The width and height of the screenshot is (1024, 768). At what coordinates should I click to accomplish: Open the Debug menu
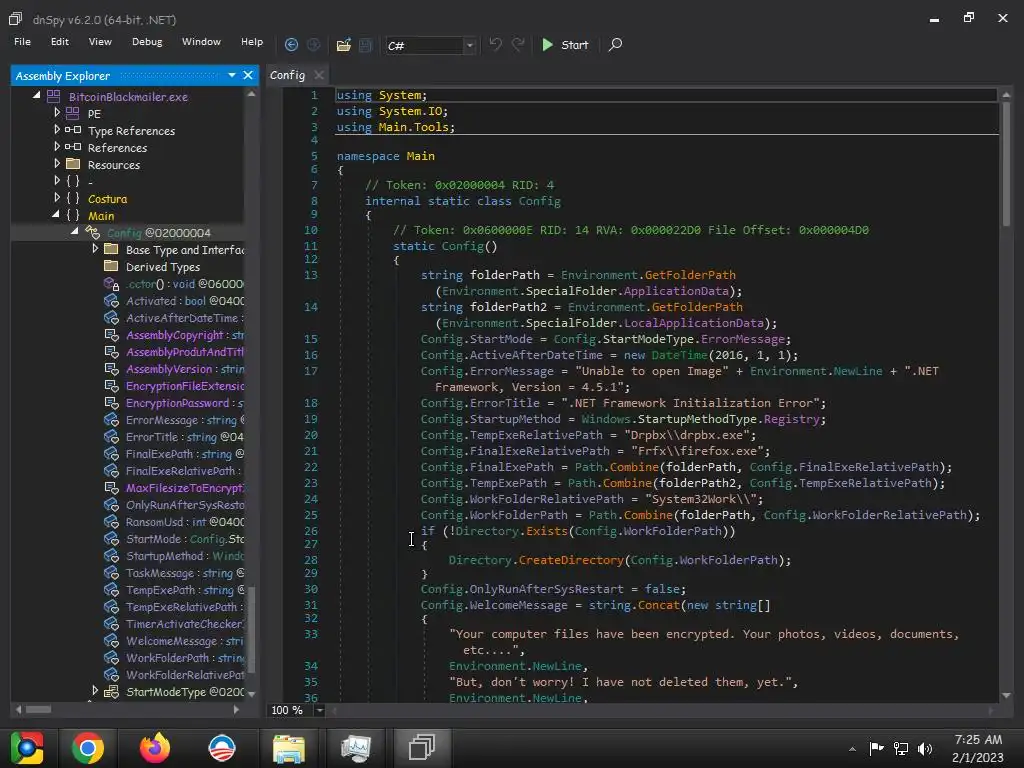coord(147,41)
